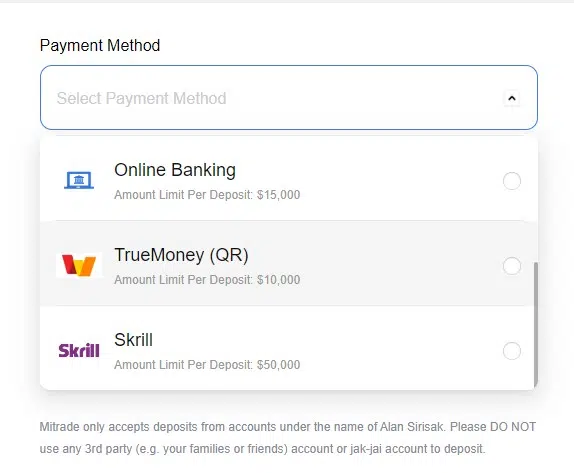The height and width of the screenshot is (473, 574).
Task: Choose the TrueMoney (QR) option title
Action: coord(181,255)
